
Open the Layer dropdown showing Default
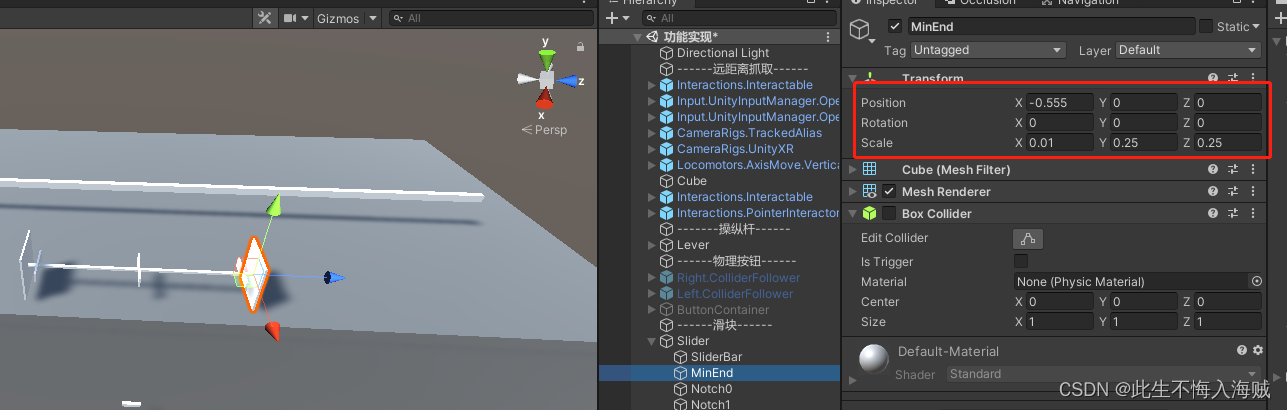pyautogui.click(x=1189, y=50)
